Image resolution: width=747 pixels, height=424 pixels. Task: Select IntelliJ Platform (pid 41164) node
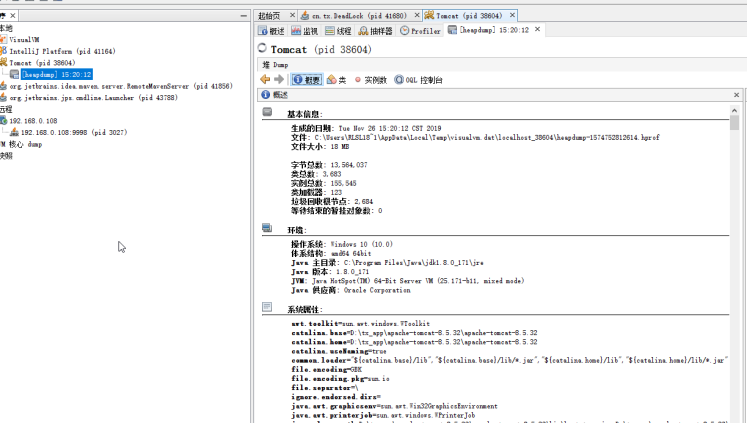click(62, 51)
